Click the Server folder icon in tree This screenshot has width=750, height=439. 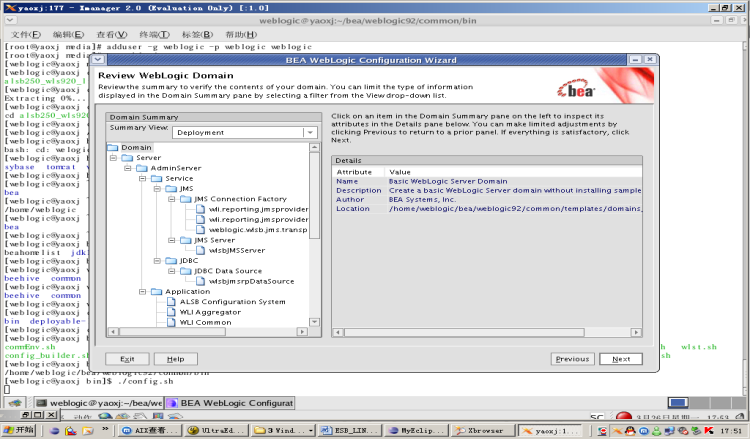(127, 158)
